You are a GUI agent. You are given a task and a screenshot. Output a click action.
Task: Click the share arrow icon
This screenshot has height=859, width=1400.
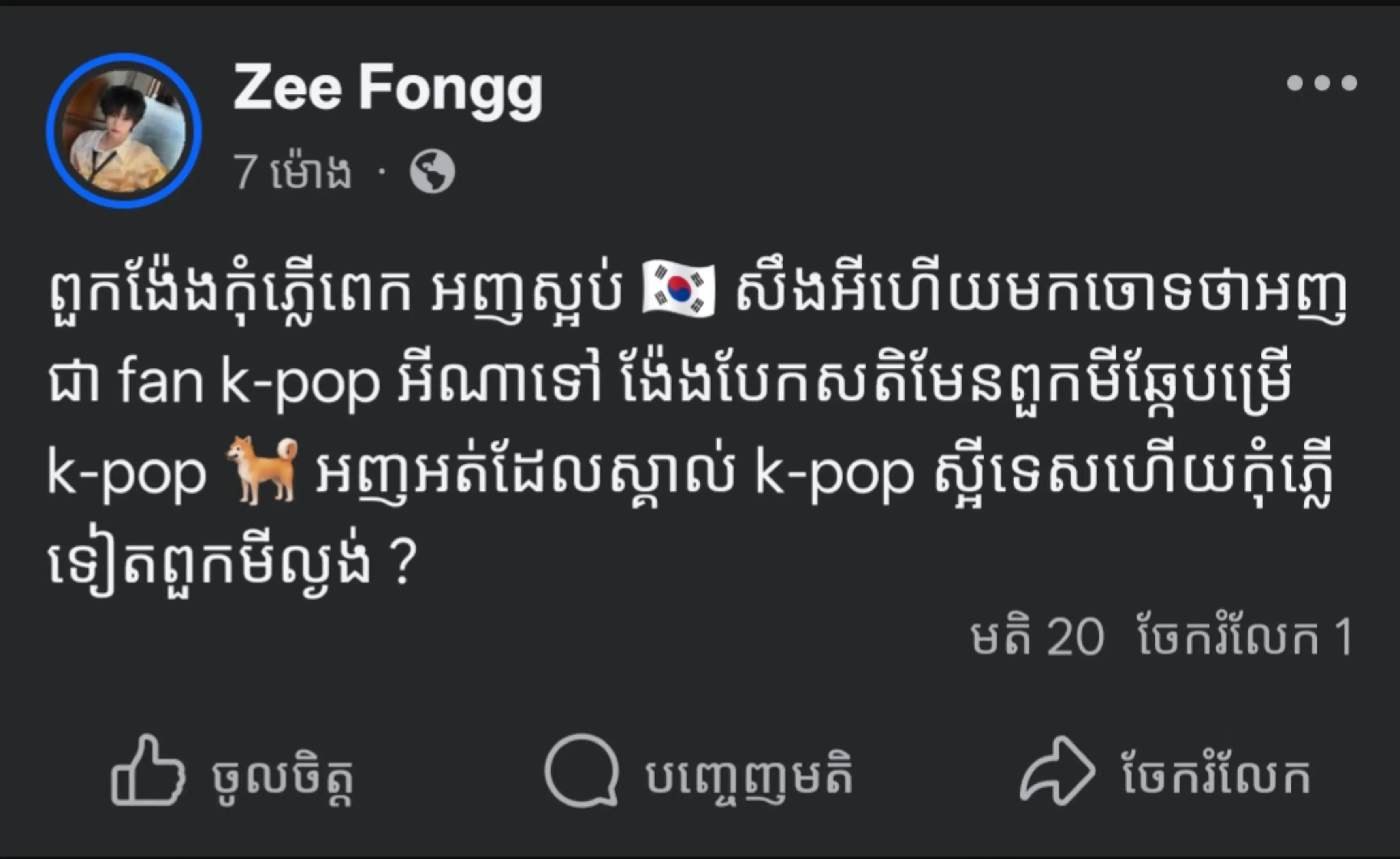1057,770
